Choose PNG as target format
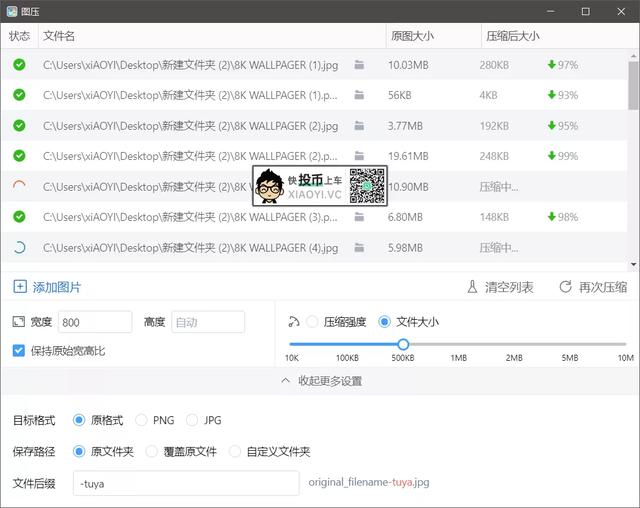 [x=142, y=420]
